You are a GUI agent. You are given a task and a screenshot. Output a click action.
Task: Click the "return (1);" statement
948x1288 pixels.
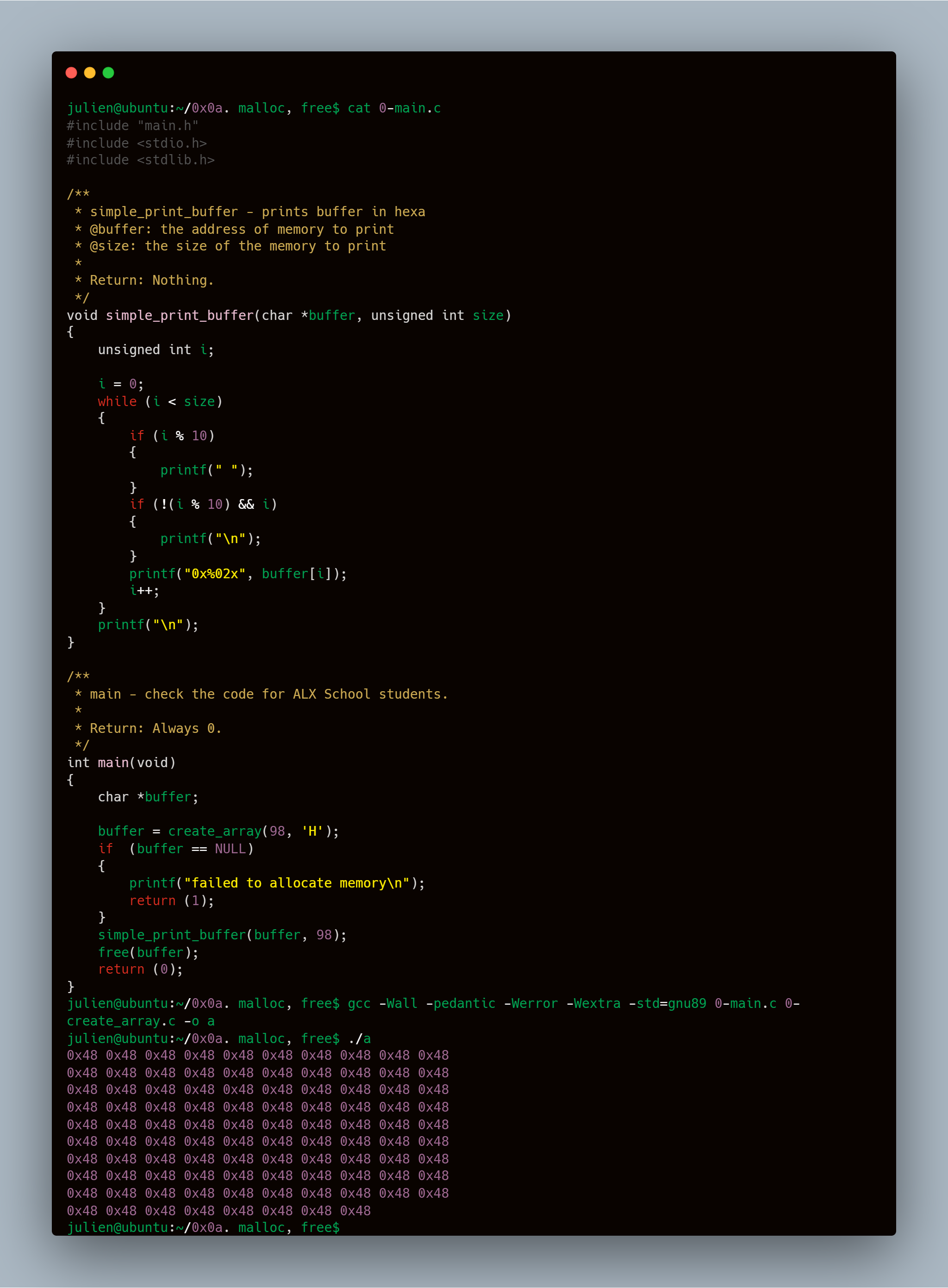point(172,900)
